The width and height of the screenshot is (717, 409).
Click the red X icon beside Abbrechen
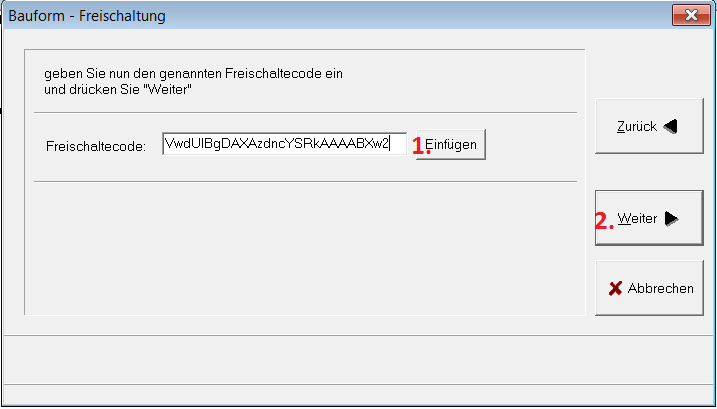(616, 289)
